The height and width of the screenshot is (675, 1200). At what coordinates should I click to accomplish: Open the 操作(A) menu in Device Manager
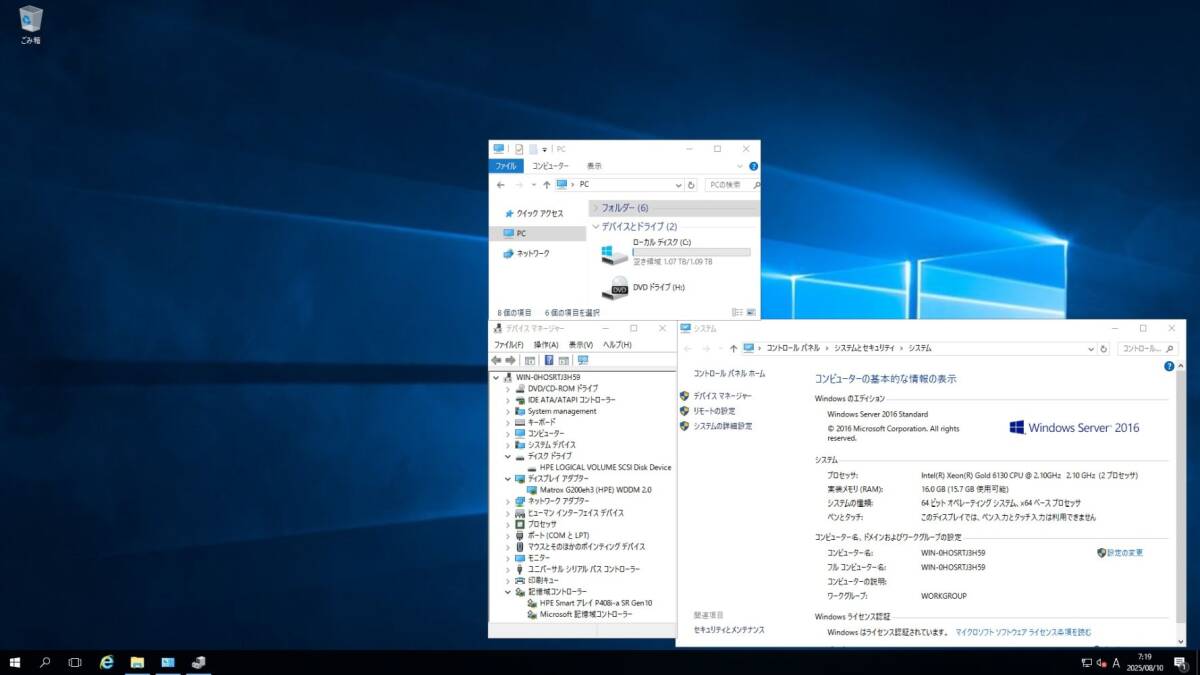(x=546, y=345)
